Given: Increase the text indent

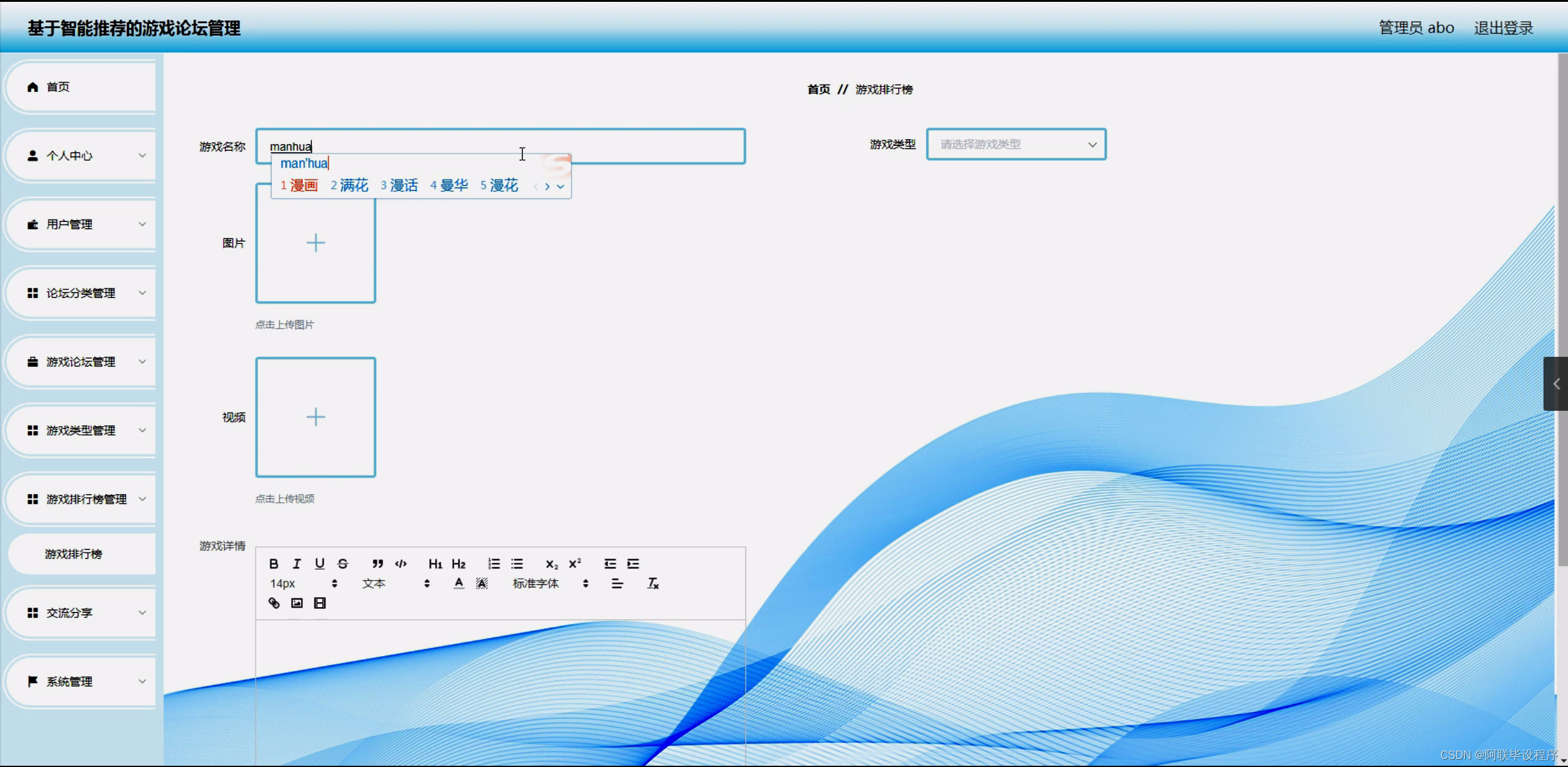Looking at the screenshot, I should [x=633, y=563].
